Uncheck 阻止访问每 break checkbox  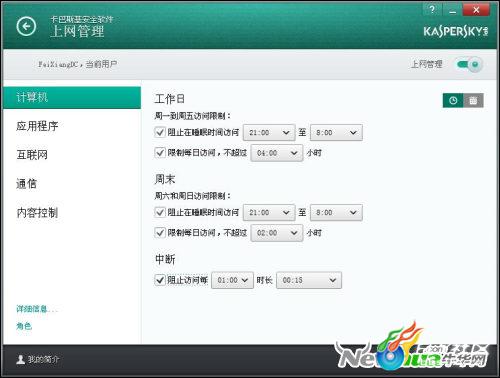[160, 280]
